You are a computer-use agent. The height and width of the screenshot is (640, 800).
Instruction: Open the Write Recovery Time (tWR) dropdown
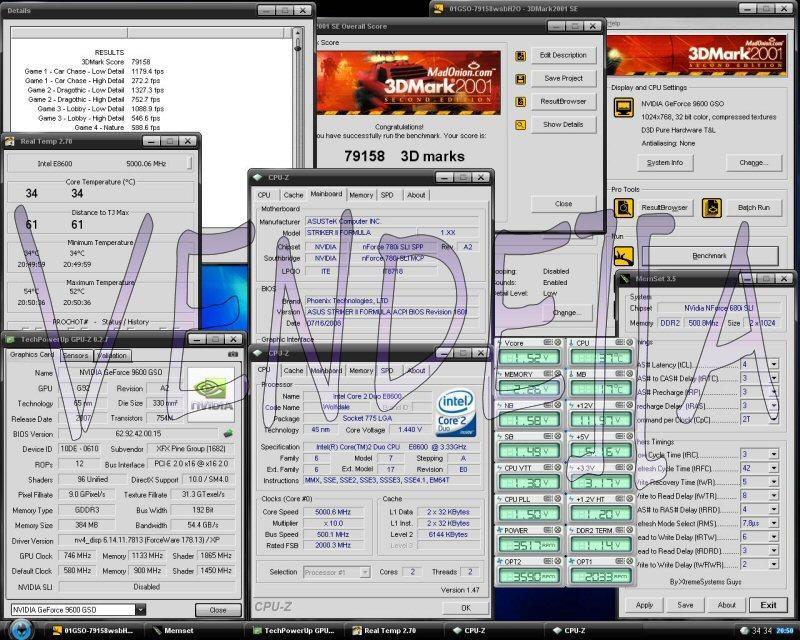[774, 482]
